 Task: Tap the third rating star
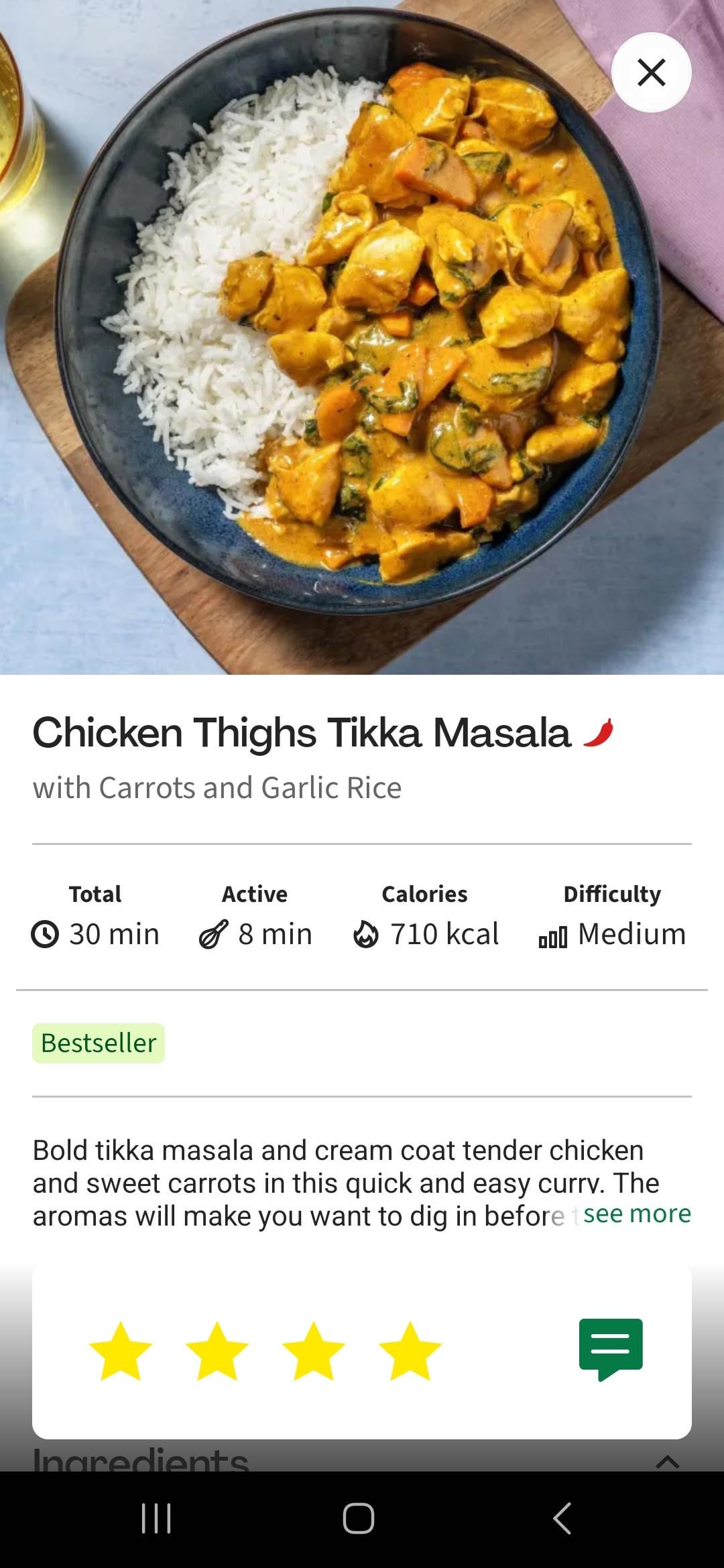(314, 1352)
